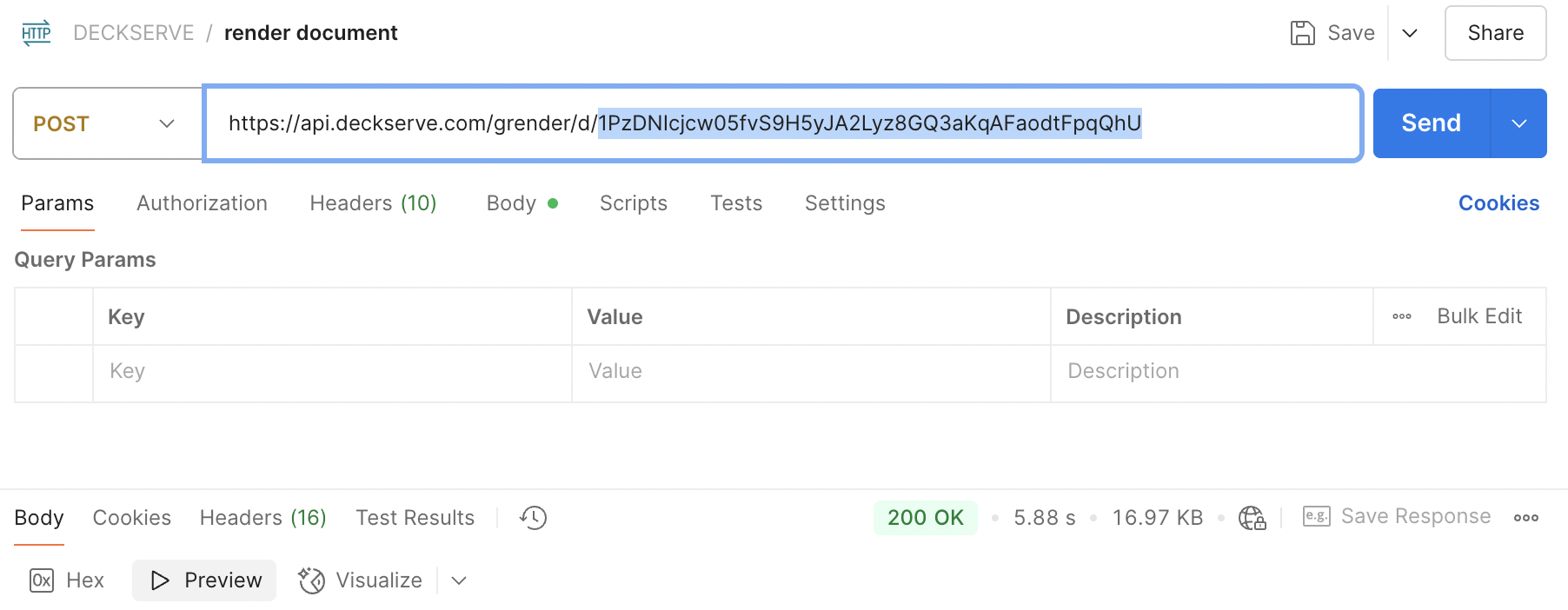Switch to the Params tab
This screenshot has width=1568, height=610.
point(57,203)
